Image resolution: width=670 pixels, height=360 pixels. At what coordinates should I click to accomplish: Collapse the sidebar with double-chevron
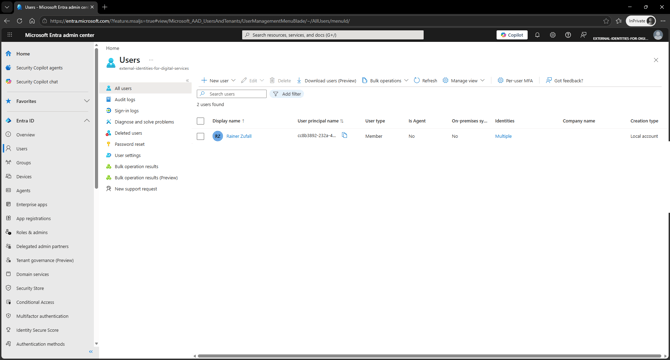coord(91,351)
